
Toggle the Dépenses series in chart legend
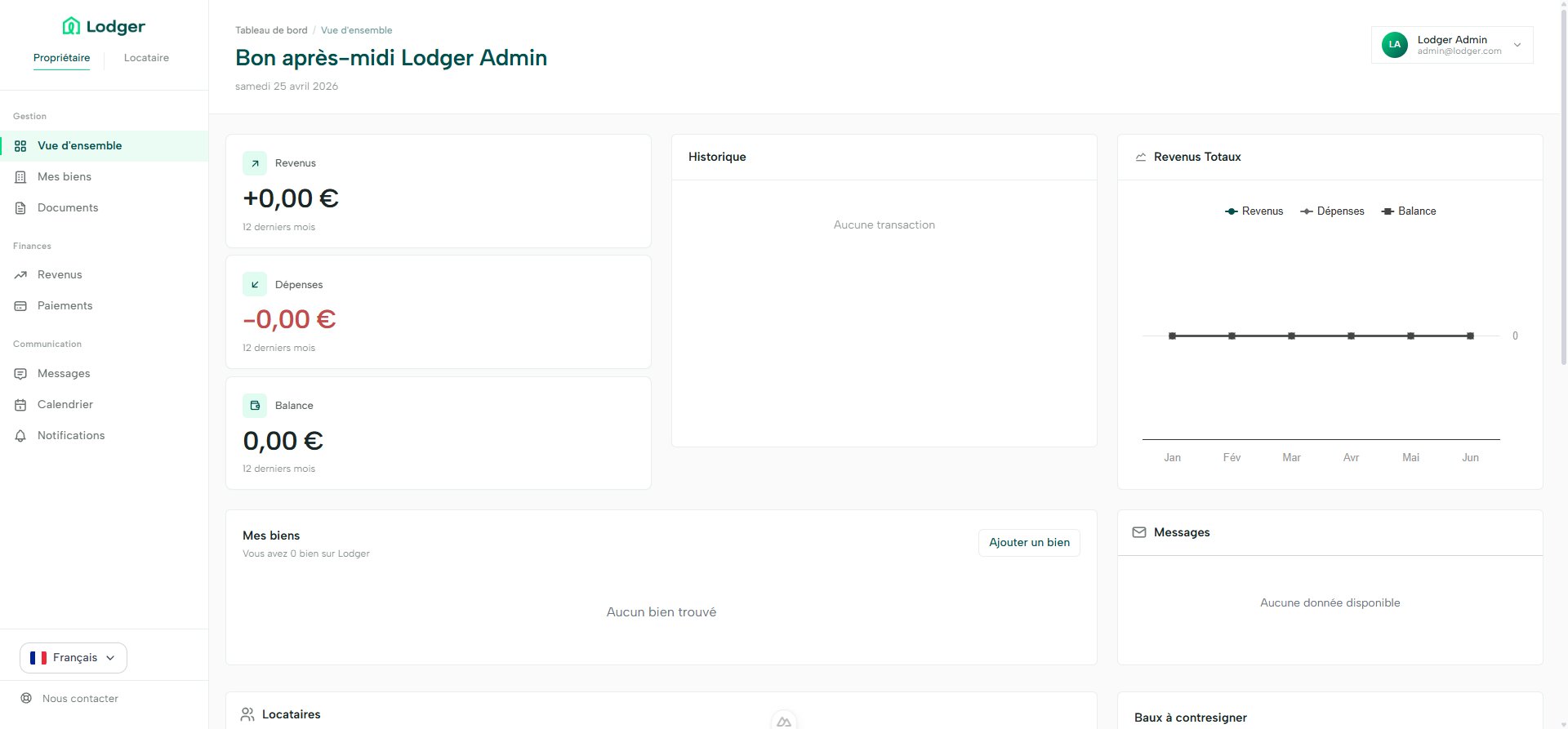(1332, 211)
